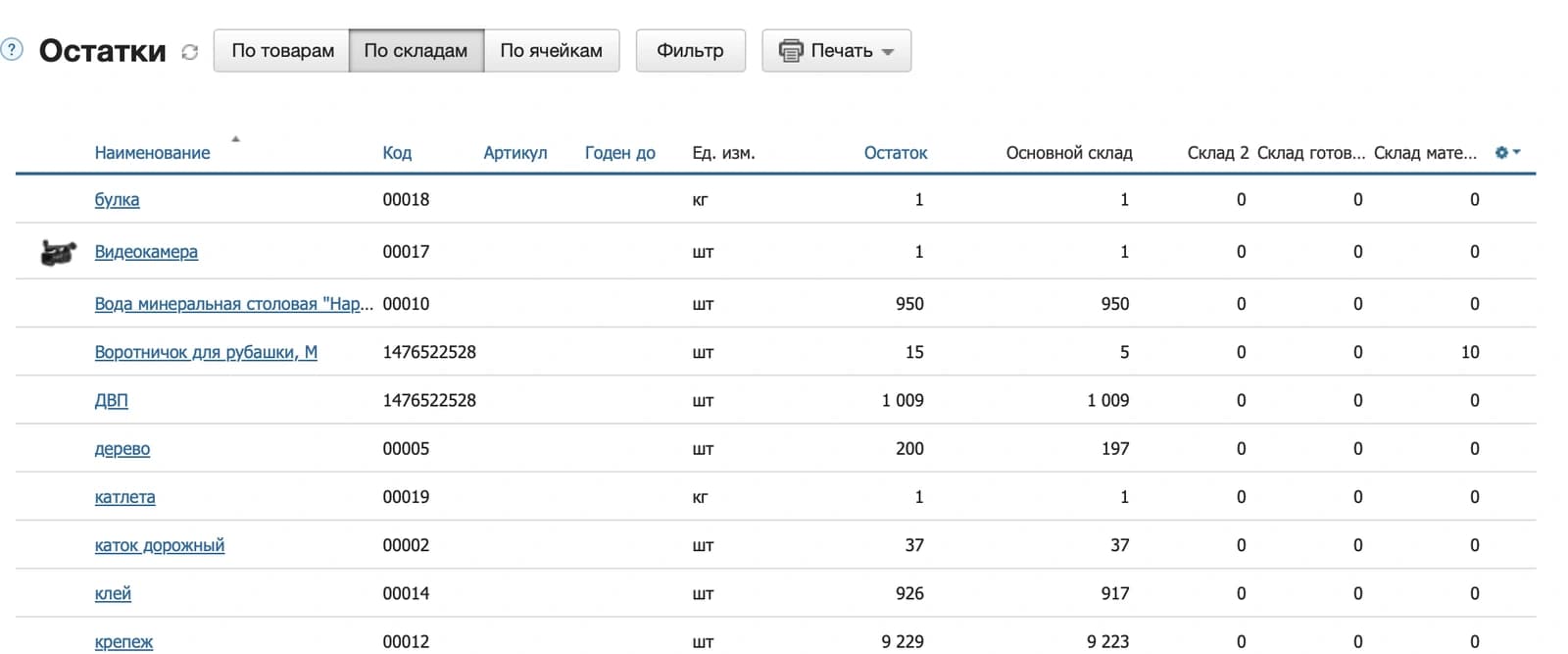Viewport: 1568px width, 654px height.
Task: Click Основной склад value 197 for дерево
Action: (x=1115, y=449)
